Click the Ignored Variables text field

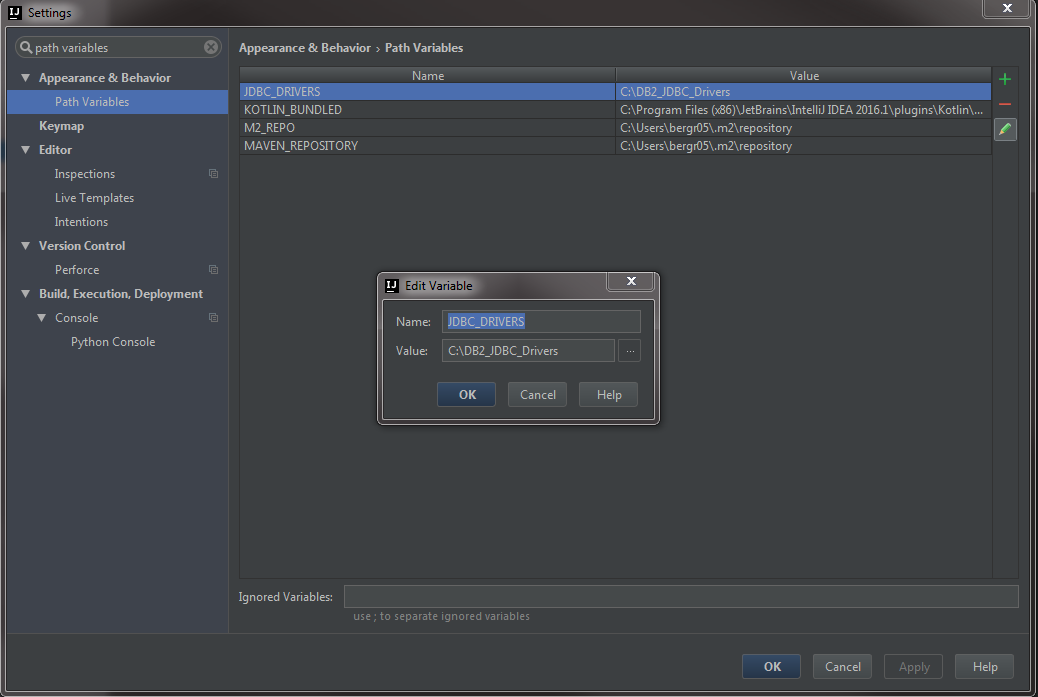click(680, 597)
